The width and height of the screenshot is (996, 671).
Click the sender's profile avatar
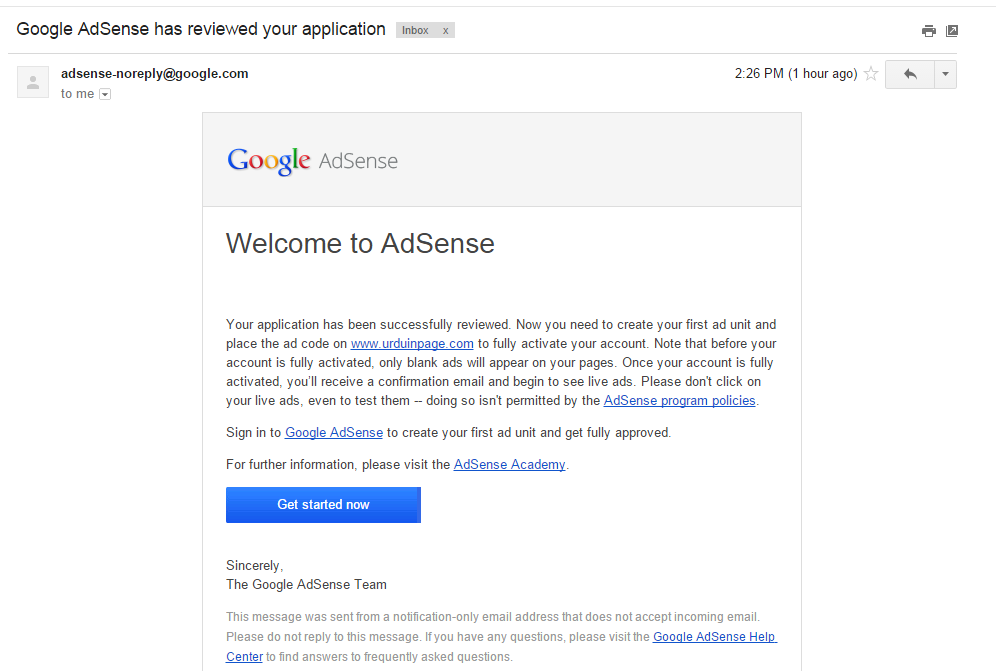33,82
